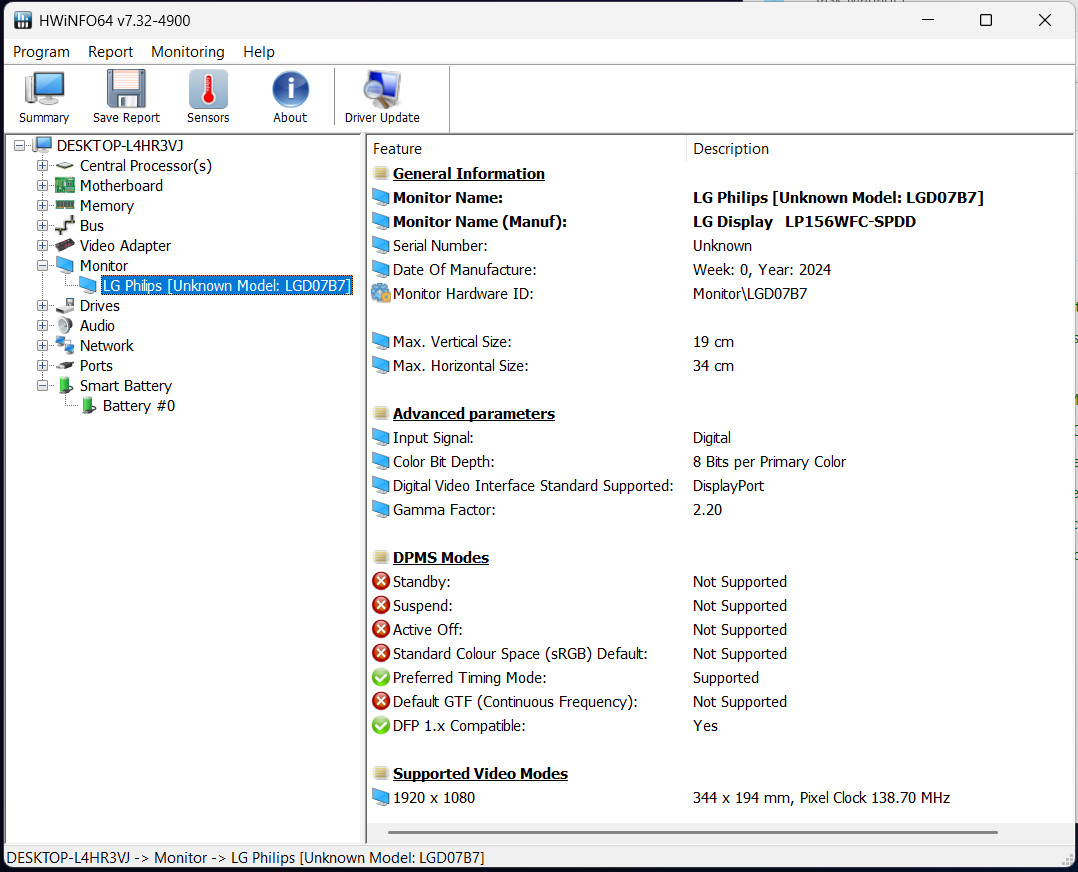Select the Central Processor(s) tree node
Image resolution: width=1078 pixels, height=872 pixels.
point(146,166)
